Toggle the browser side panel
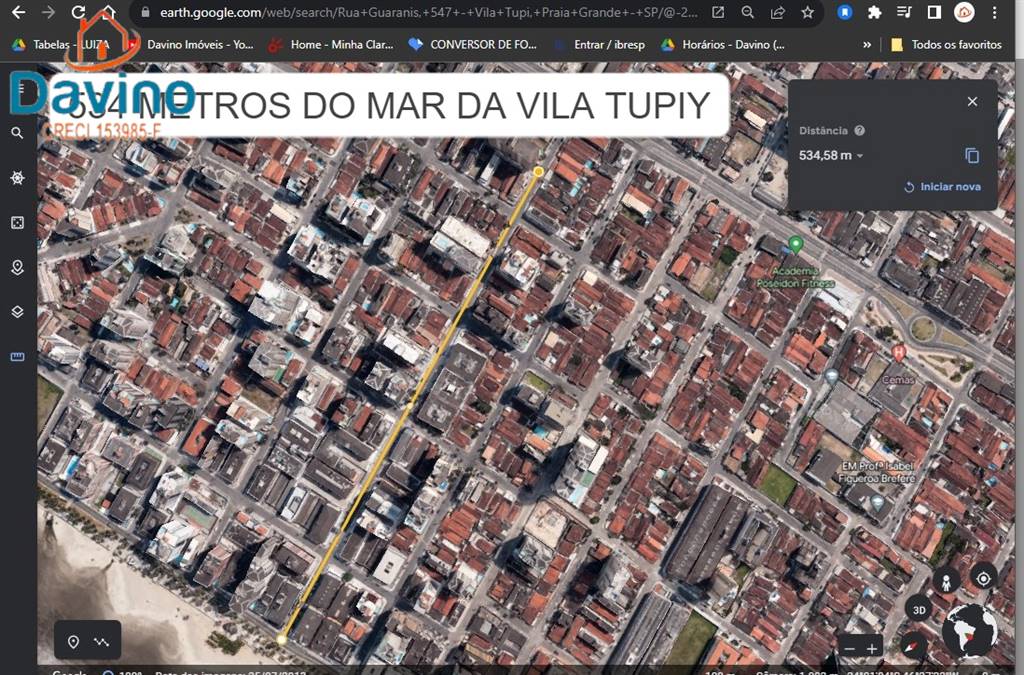 935,12
